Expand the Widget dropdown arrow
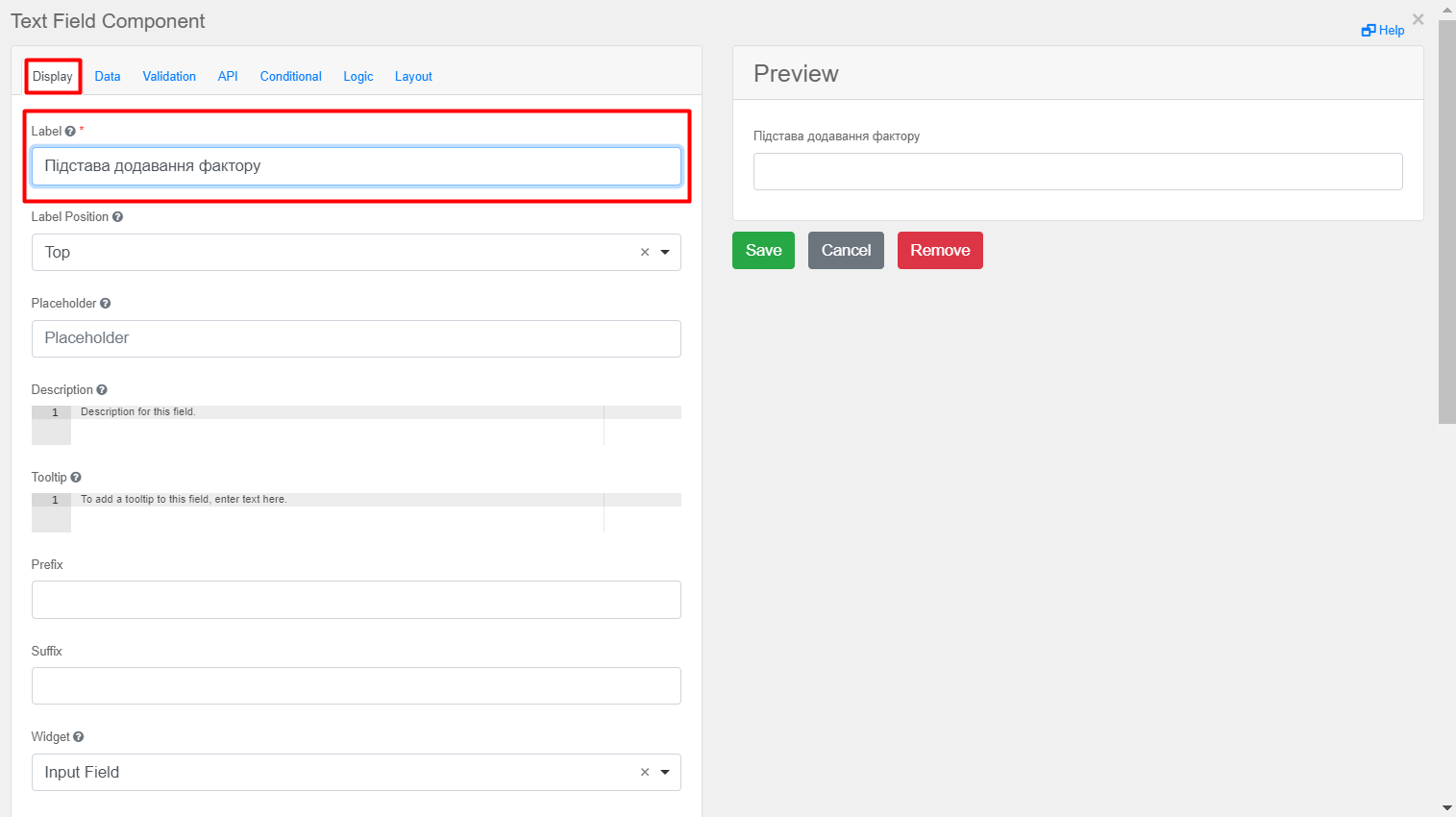 665,773
